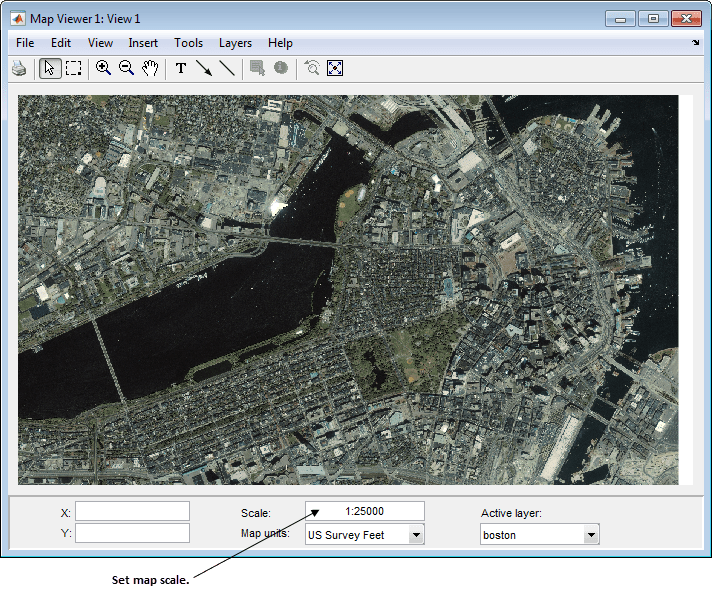Open the Layers menu
Image resolution: width=712 pixels, height=593 pixels.
(x=235, y=43)
